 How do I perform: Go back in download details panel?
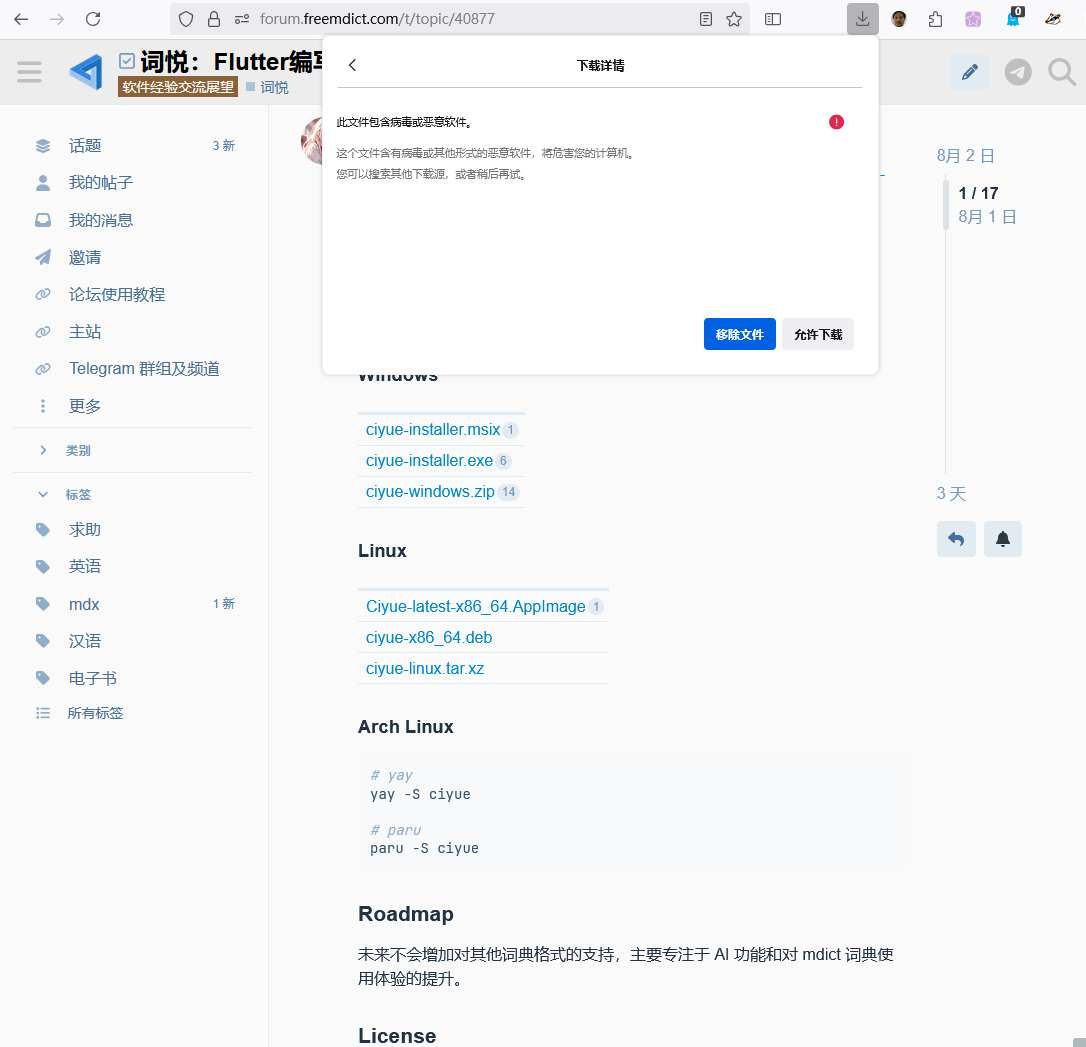(352, 65)
